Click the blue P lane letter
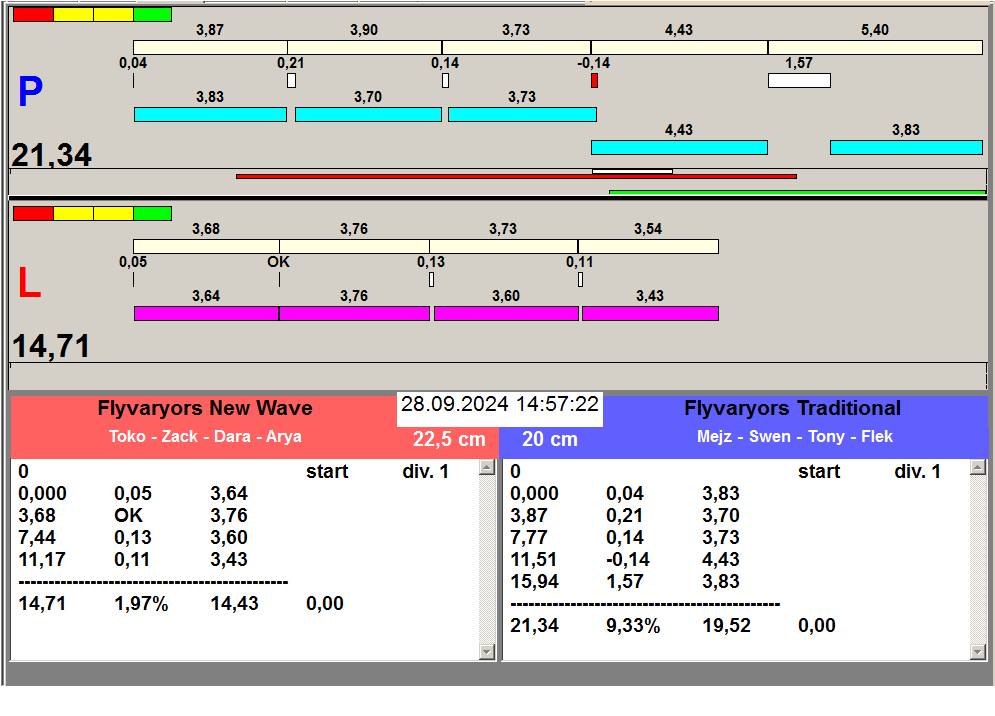The width and height of the screenshot is (995, 716). click(30, 91)
